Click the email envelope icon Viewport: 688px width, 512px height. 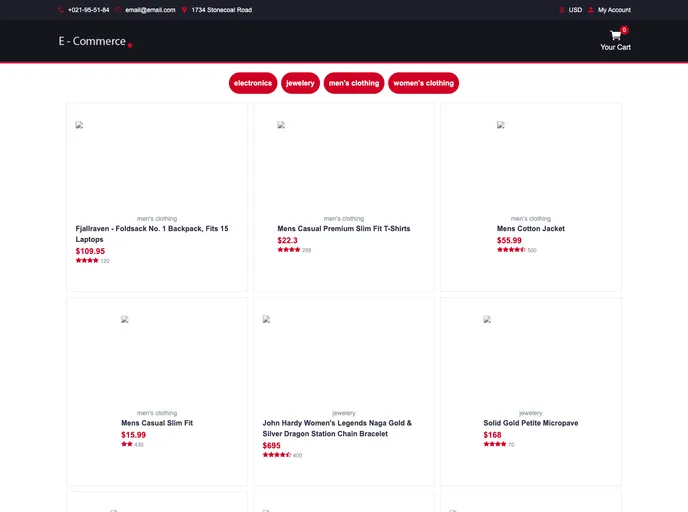[118, 10]
